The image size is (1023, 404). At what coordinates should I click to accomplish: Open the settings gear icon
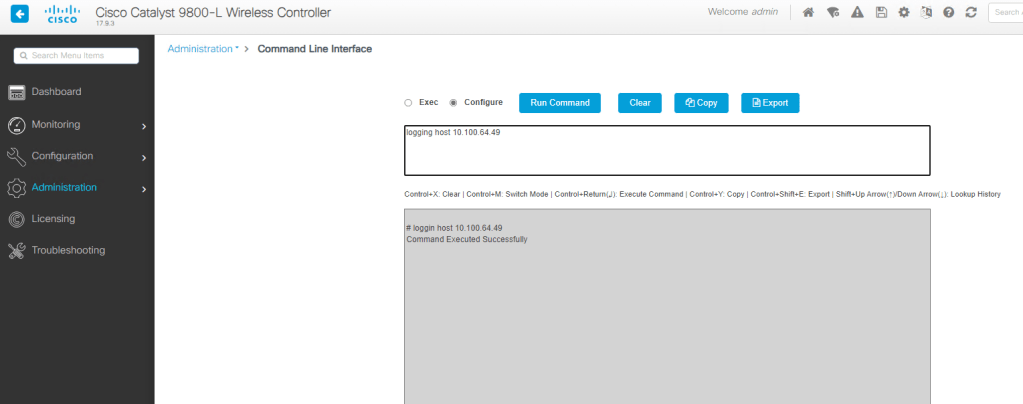click(904, 12)
